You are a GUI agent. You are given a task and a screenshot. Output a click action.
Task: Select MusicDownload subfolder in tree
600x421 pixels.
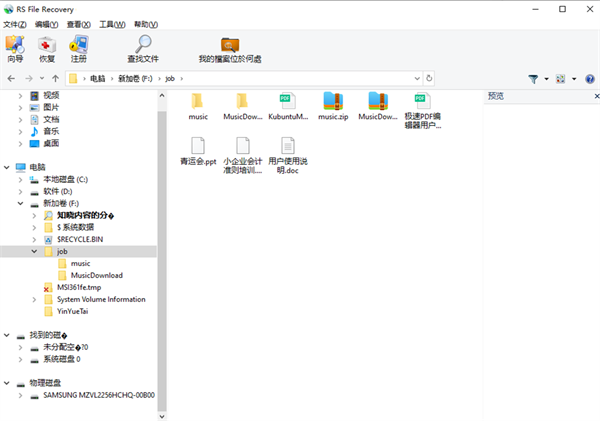(96, 275)
